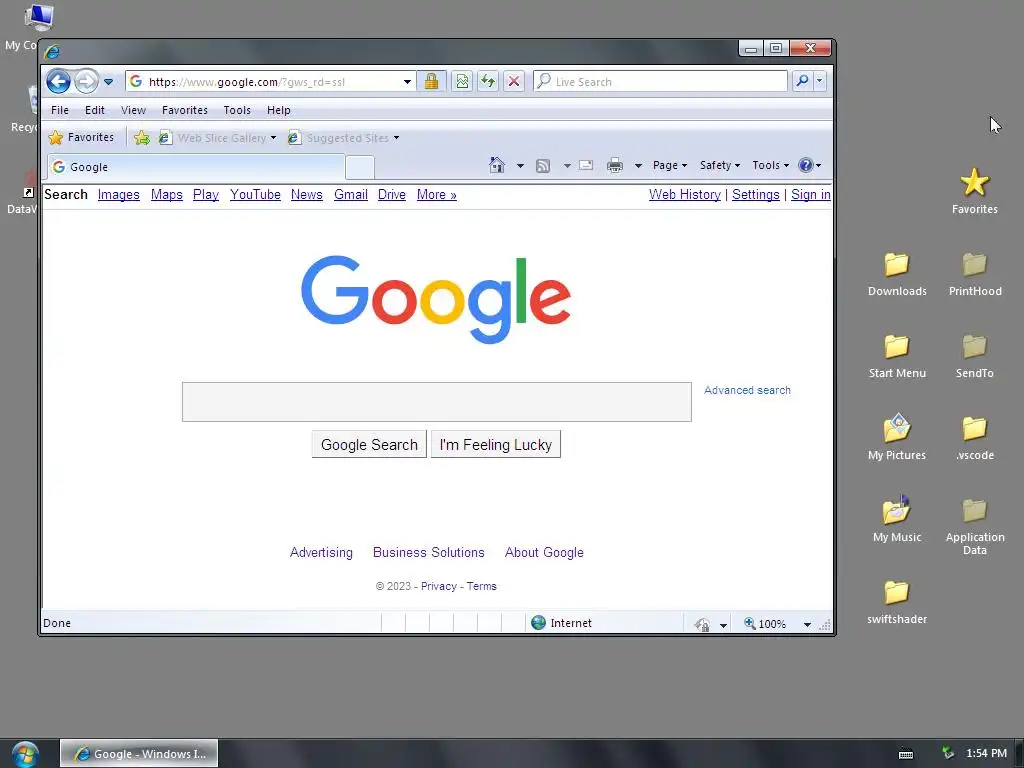
Task: Click the security lock icon
Action: pyautogui.click(x=431, y=82)
